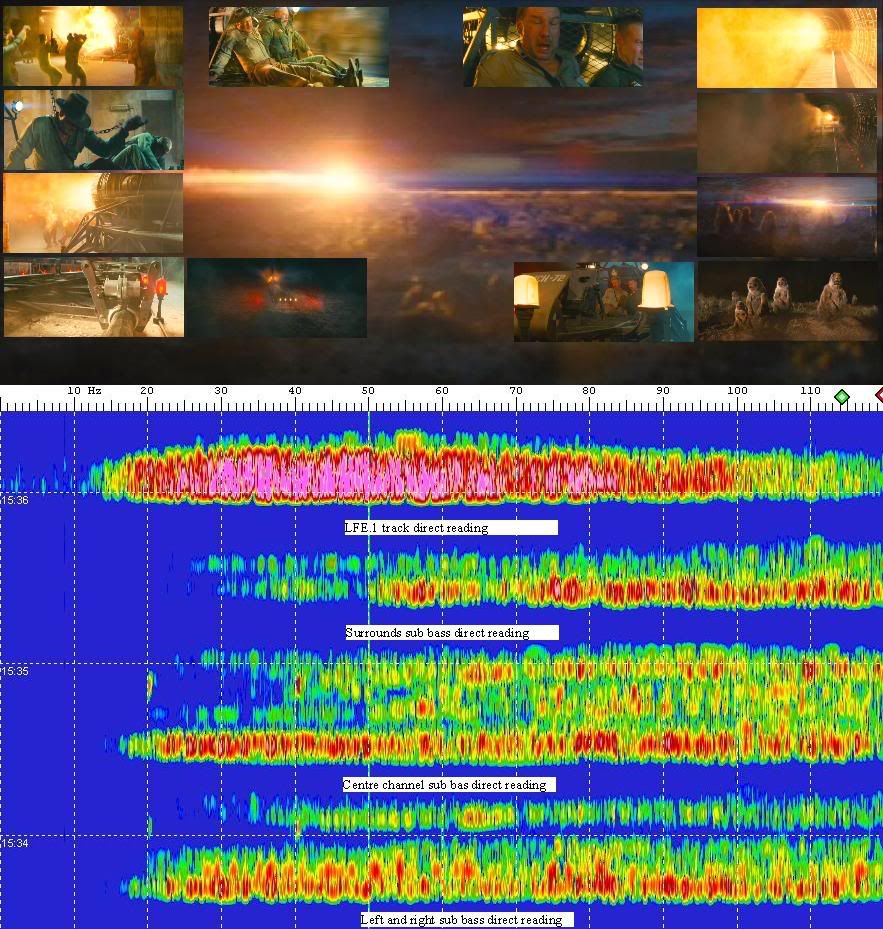Viewport: 883px width, 929px height.
Task: Click the 10 Hz label on the ruler
Action: coord(74,390)
